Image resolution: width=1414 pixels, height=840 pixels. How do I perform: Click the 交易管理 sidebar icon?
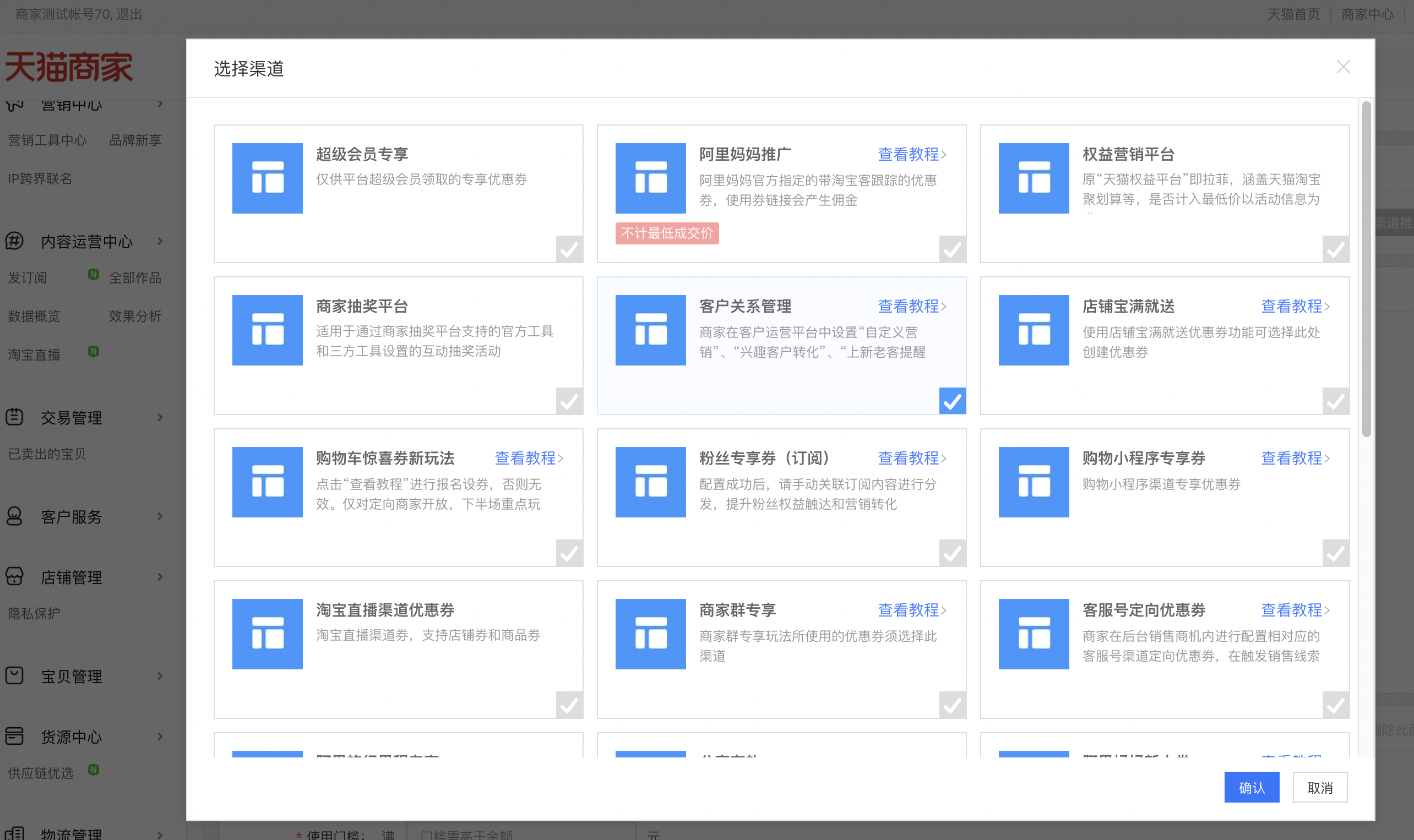point(15,417)
